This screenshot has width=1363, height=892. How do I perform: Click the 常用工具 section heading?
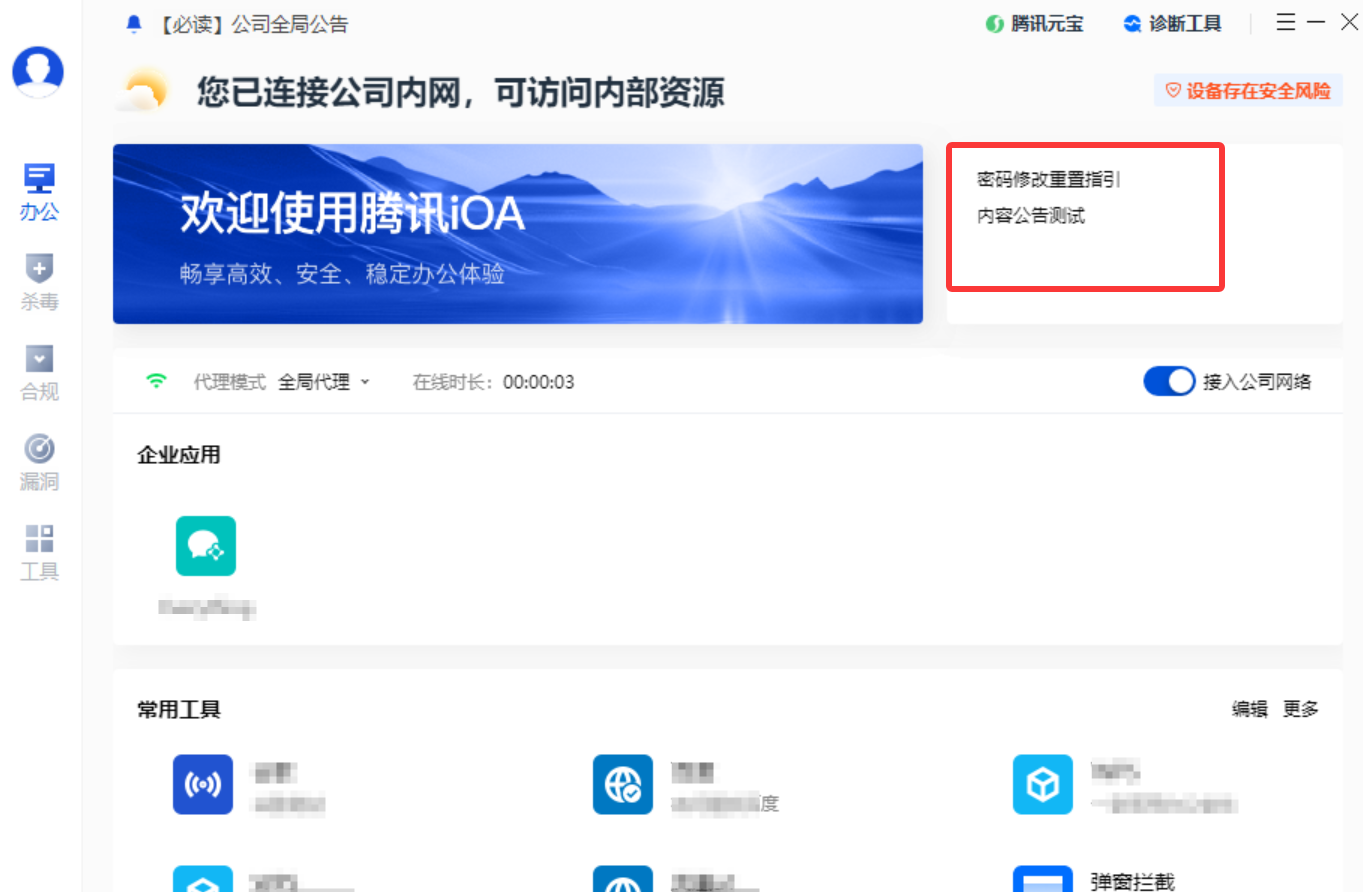[x=179, y=709]
